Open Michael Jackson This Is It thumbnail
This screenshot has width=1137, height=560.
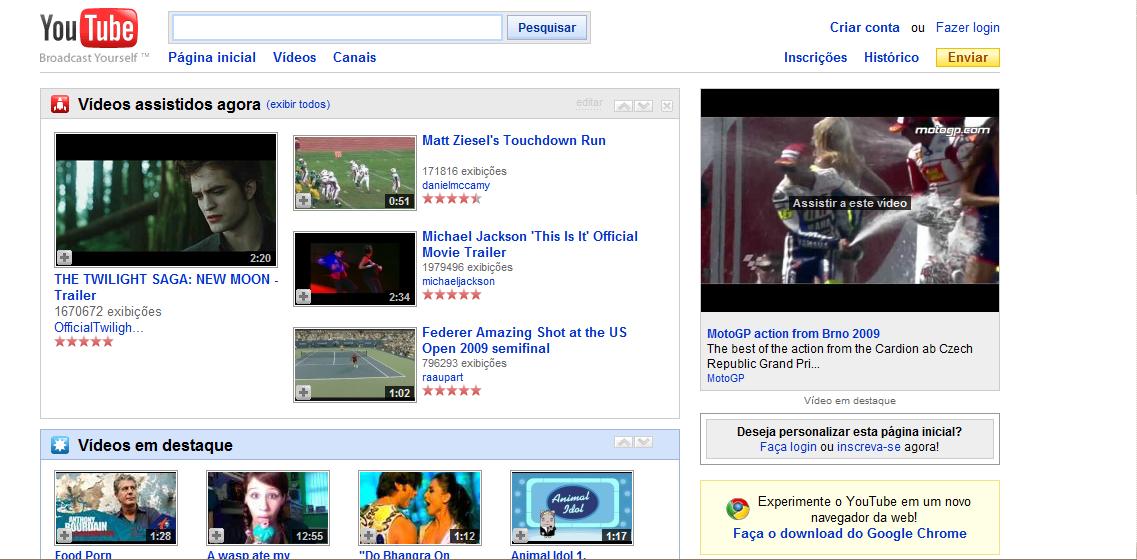coord(355,268)
